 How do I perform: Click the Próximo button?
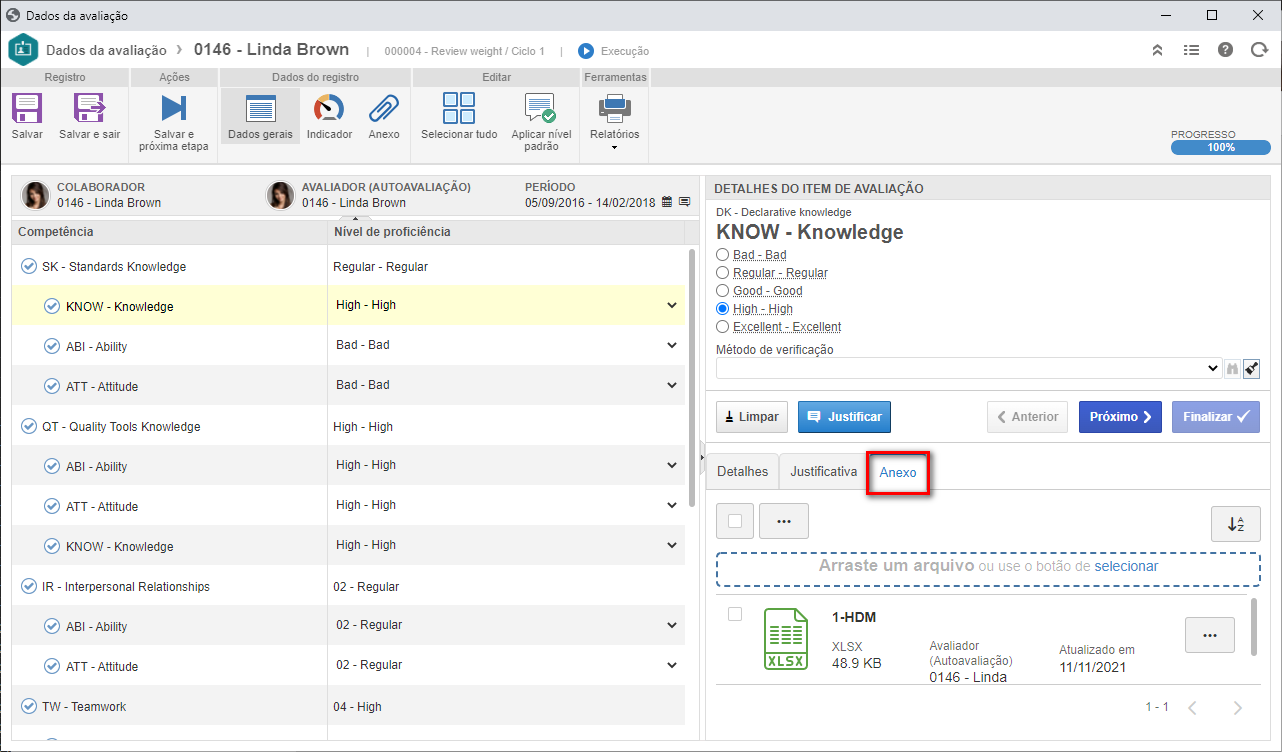pos(1120,417)
